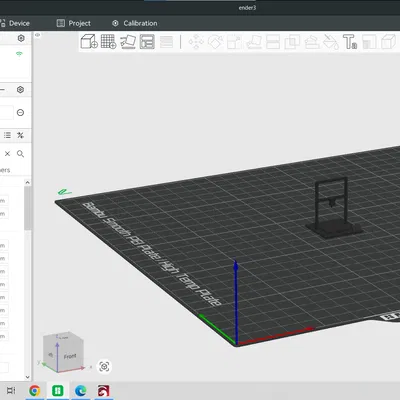Open the Text shape tool
The width and height of the screenshot is (400, 400).
[350, 42]
